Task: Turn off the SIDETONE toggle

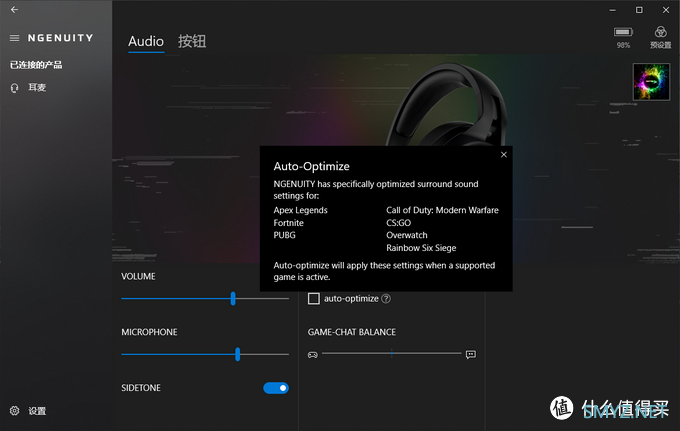Action: coord(276,388)
